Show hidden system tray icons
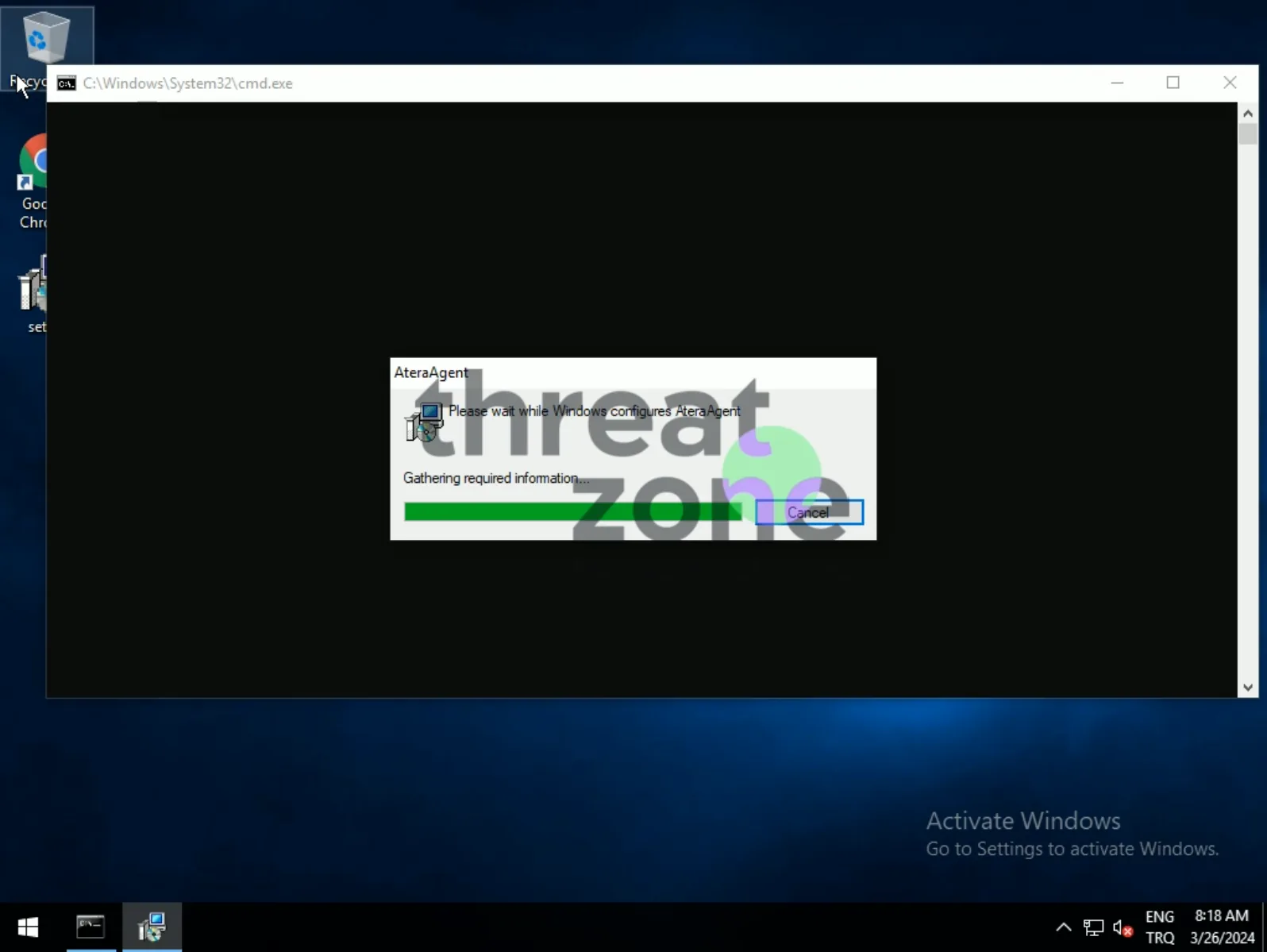 1063,927
